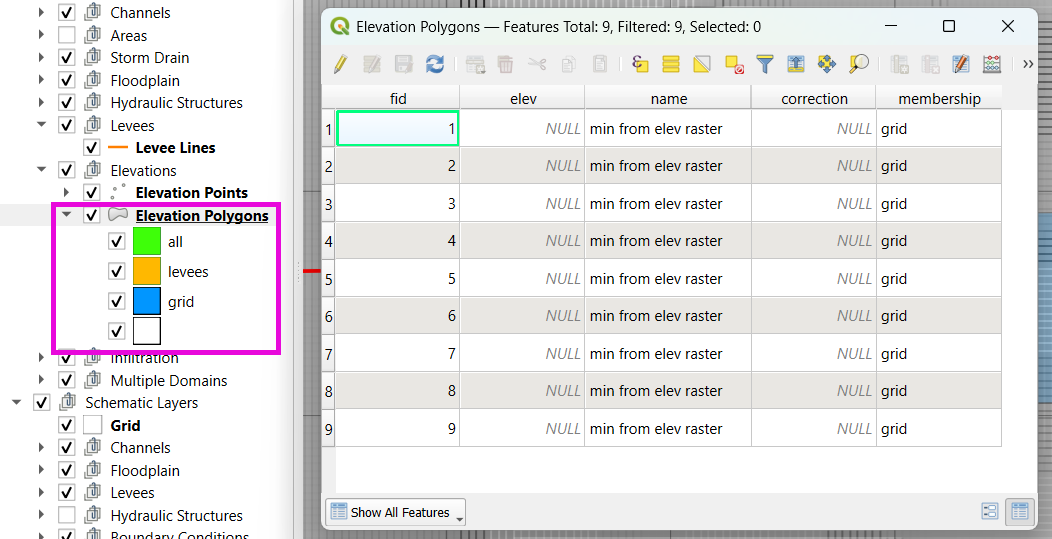Open select features by expression
This screenshot has height=539, width=1052.
pyautogui.click(x=640, y=64)
